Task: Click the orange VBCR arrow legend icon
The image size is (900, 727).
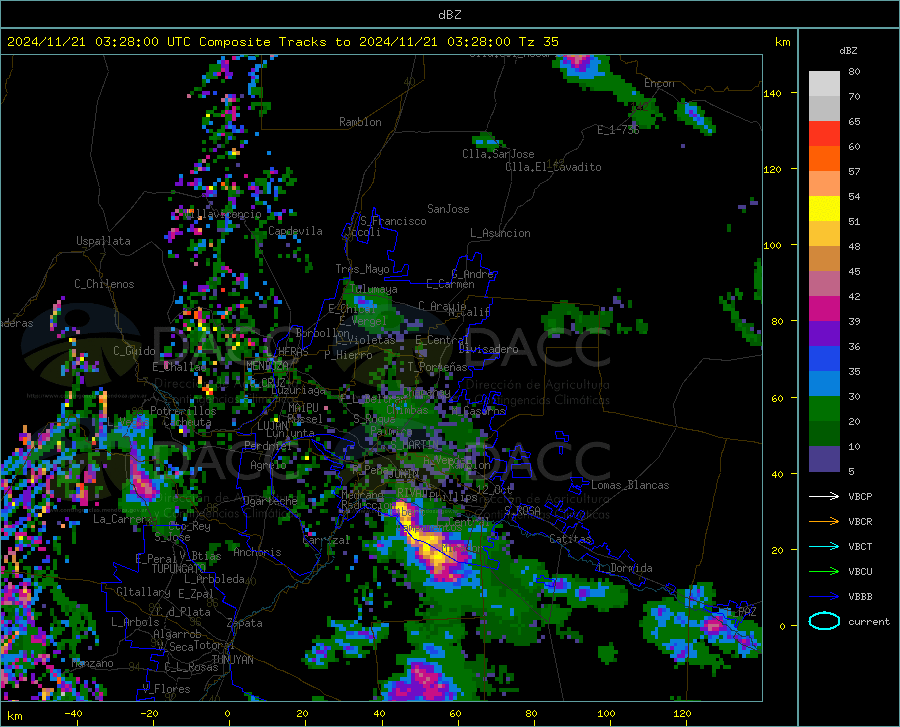Action: pyautogui.click(x=824, y=521)
